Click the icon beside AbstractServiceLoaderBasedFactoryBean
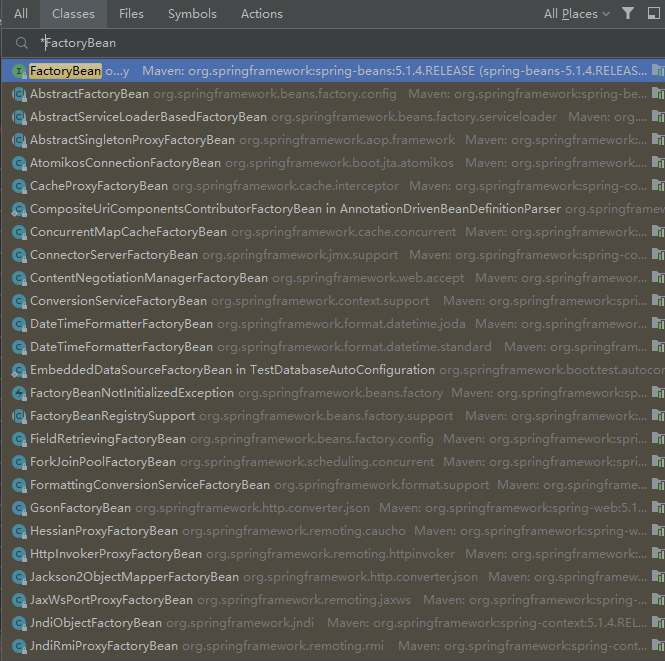 click(19, 117)
